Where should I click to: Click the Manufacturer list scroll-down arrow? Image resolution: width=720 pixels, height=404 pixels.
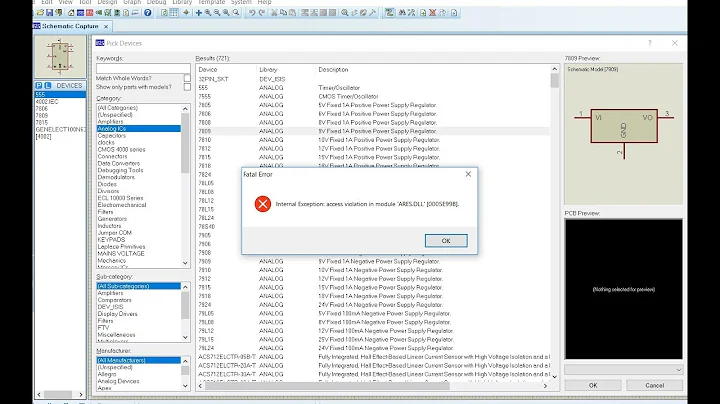pos(186,386)
